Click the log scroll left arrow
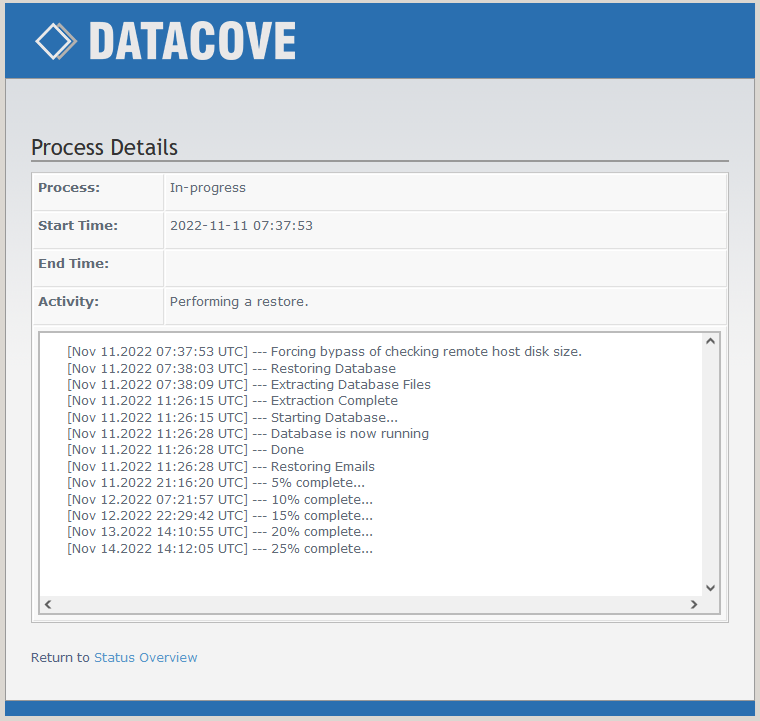The width and height of the screenshot is (760, 721). [x=48, y=604]
